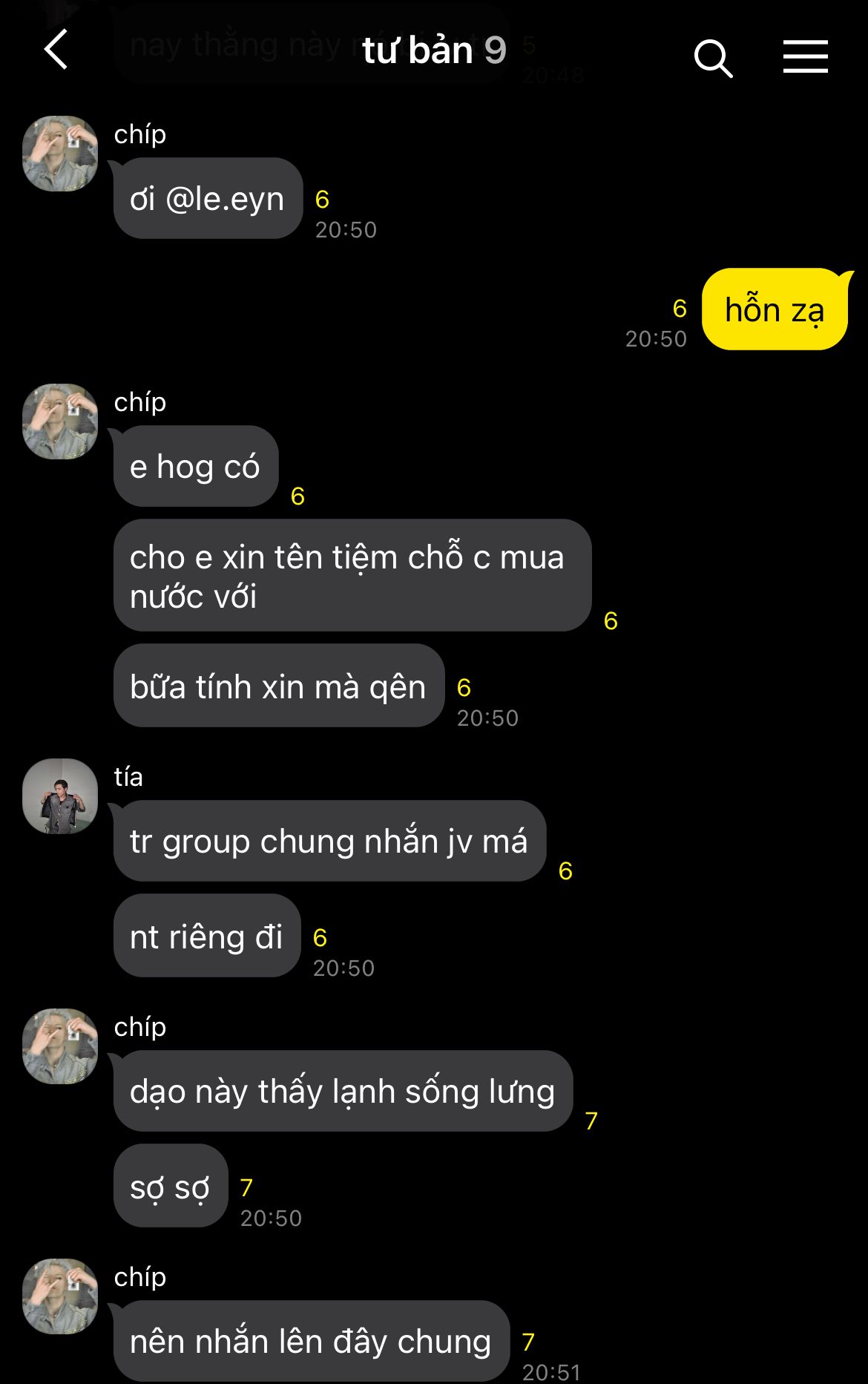Select tr group chung nhắn jv má

(x=329, y=841)
